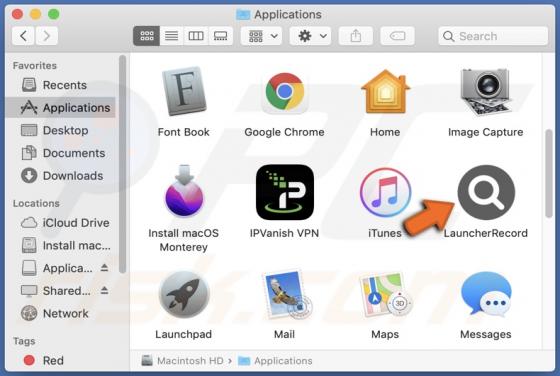Switch to column view
The image size is (560, 376).
tap(196, 36)
